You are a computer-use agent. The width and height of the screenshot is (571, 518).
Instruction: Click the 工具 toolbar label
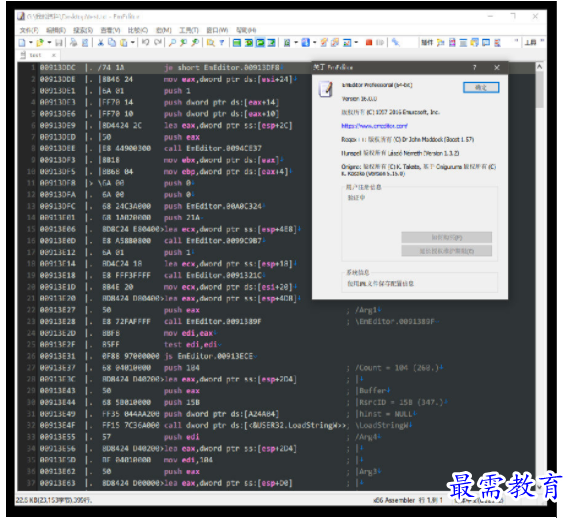[x=530, y=43]
